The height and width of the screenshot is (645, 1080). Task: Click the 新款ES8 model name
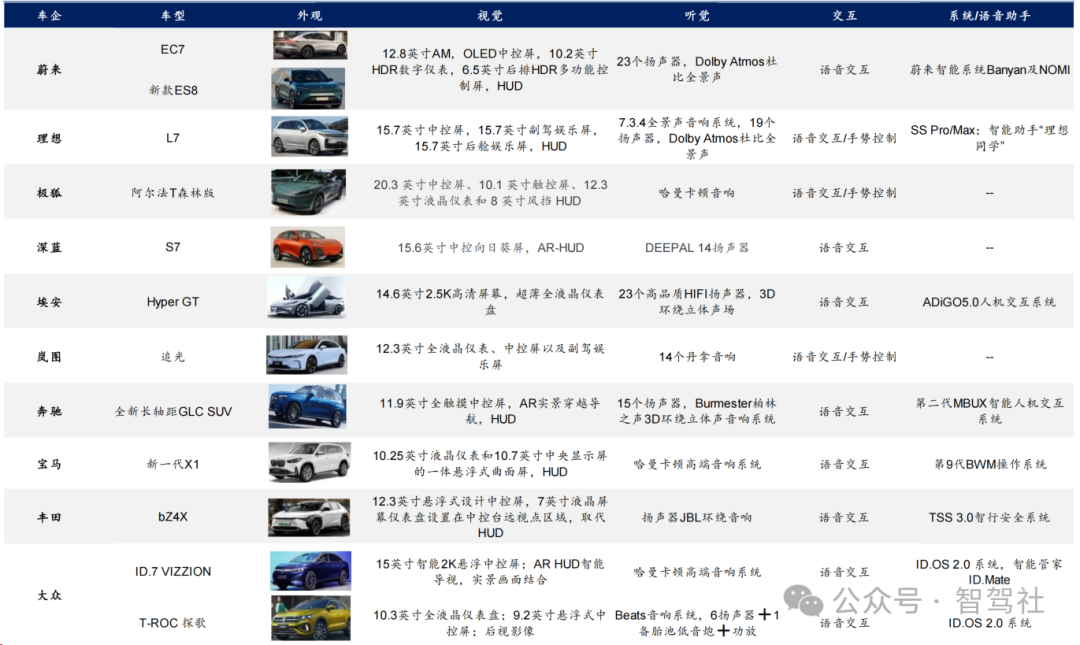click(173, 90)
